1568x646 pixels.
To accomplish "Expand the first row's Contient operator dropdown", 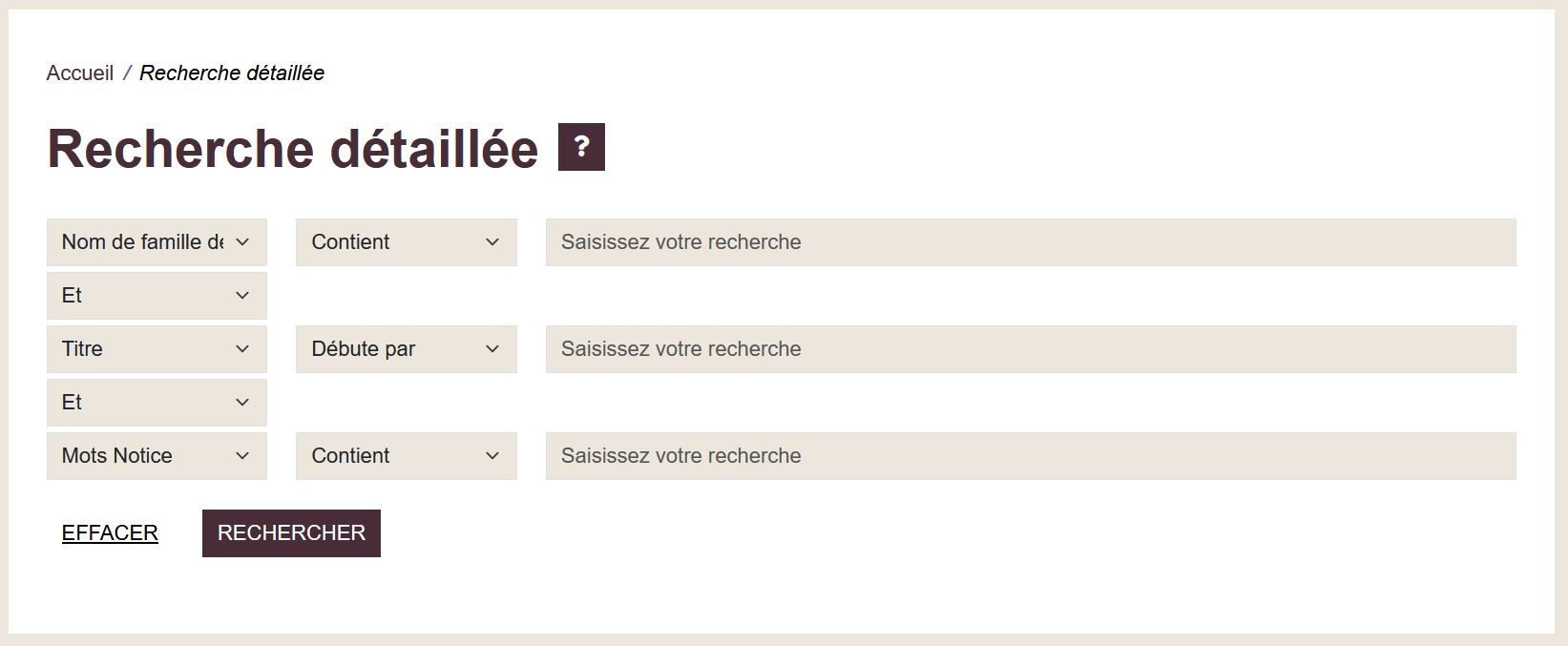I will (x=407, y=242).
